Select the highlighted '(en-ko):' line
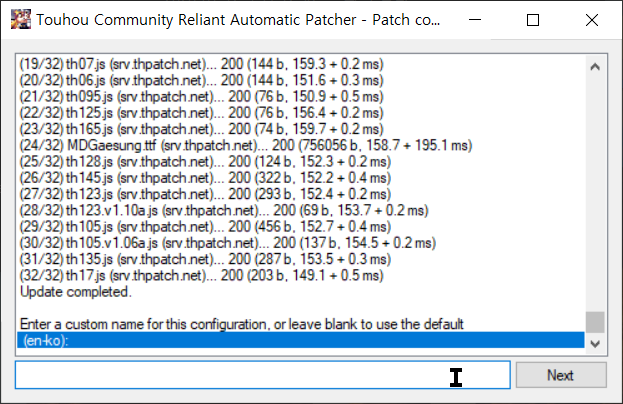Viewport: 623px width, 404px height. tap(301, 340)
